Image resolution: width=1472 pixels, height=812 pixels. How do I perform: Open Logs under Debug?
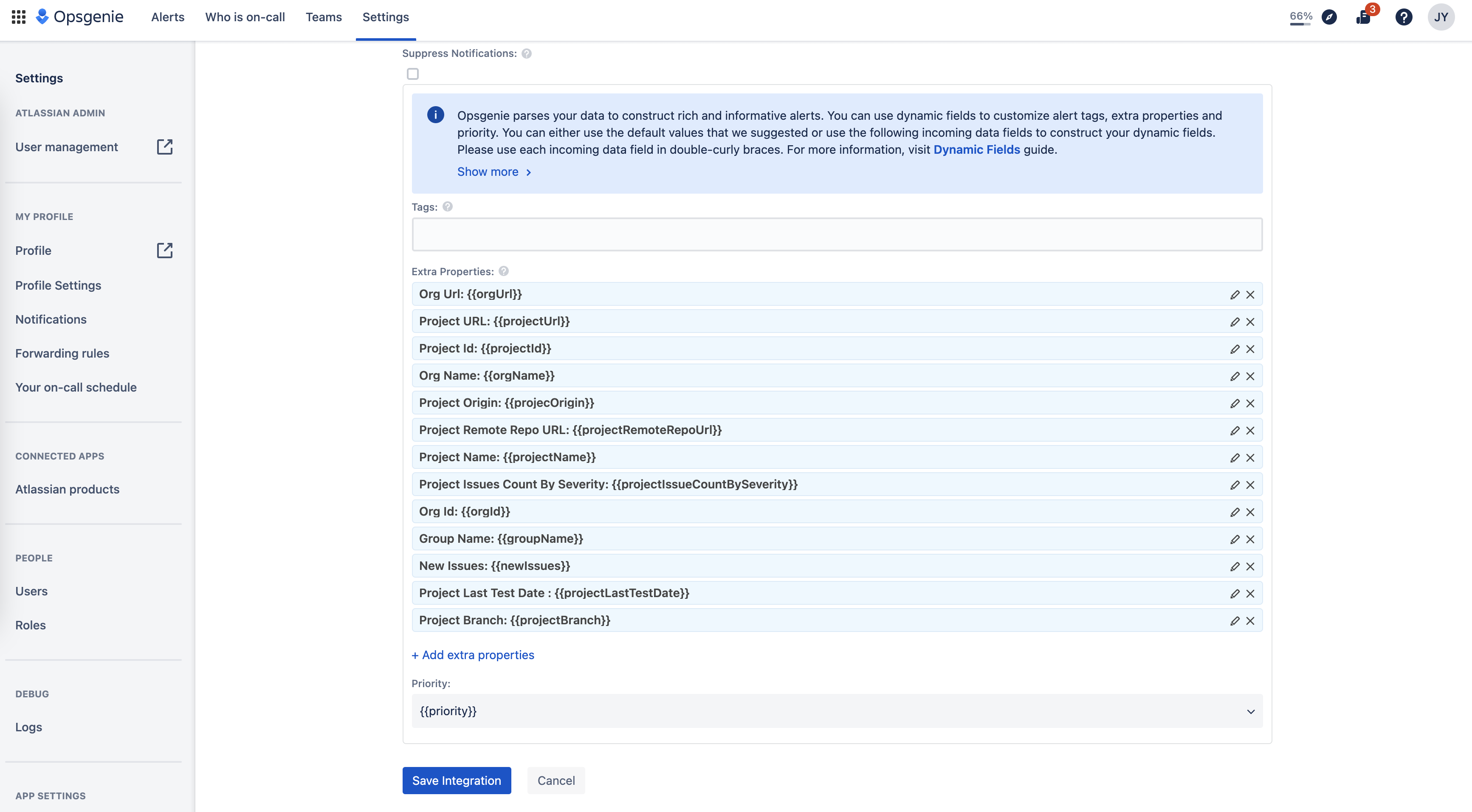pos(28,727)
